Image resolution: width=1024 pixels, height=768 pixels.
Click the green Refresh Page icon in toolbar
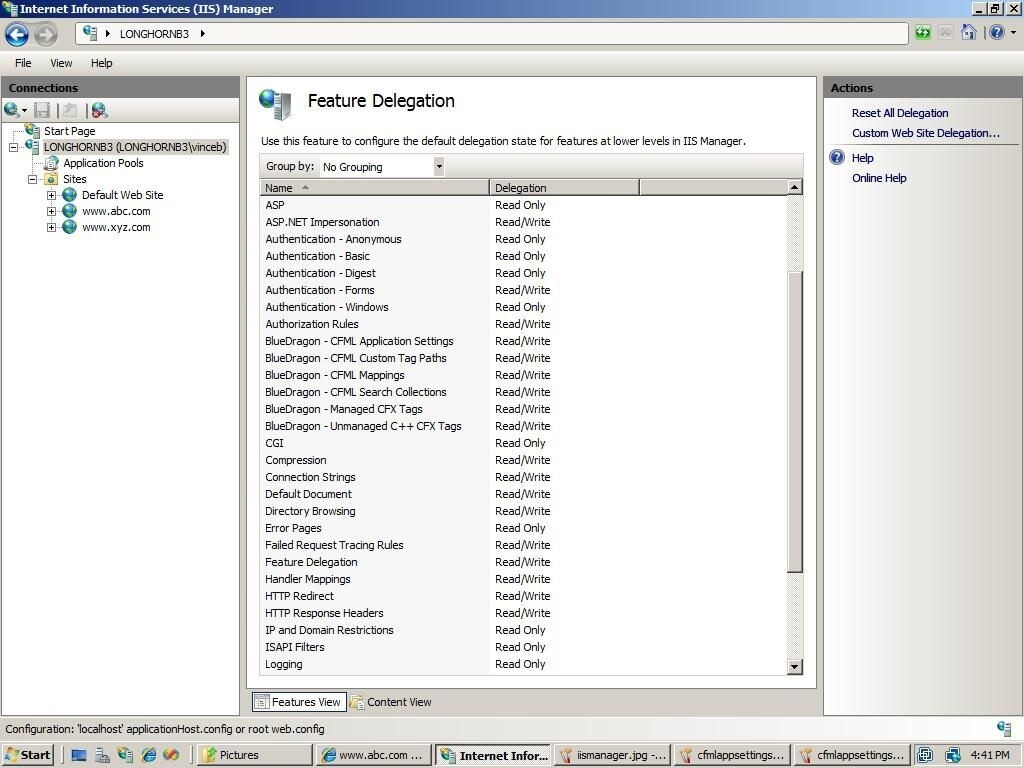[922, 32]
